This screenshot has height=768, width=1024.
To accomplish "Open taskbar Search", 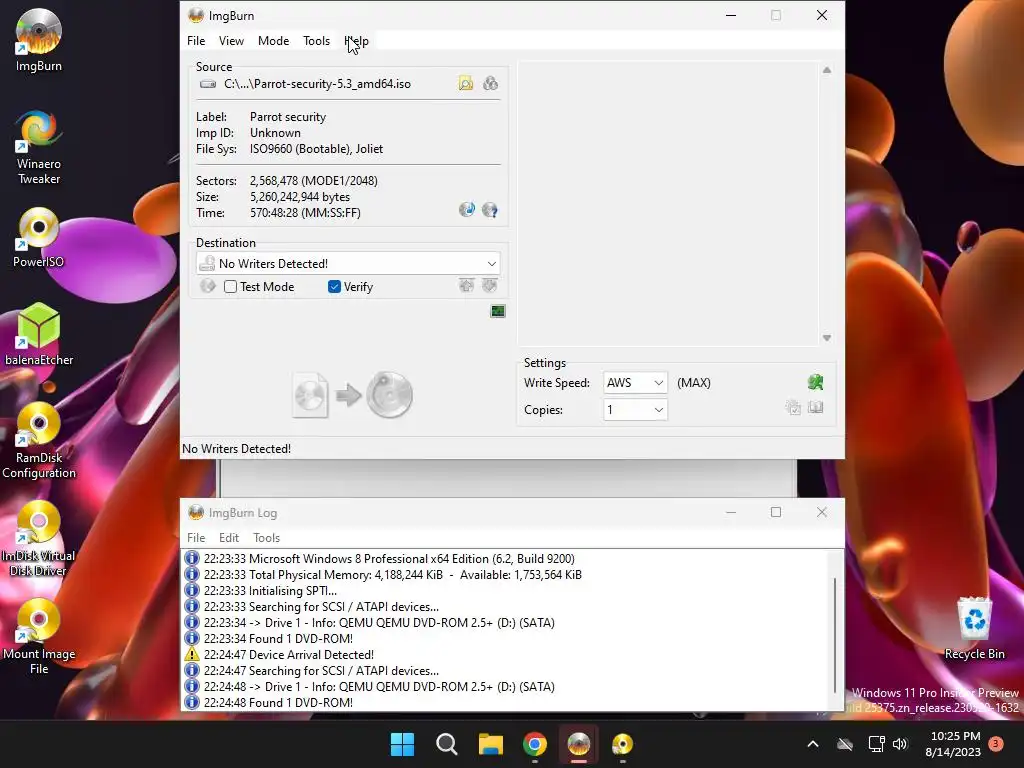I will coord(447,744).
